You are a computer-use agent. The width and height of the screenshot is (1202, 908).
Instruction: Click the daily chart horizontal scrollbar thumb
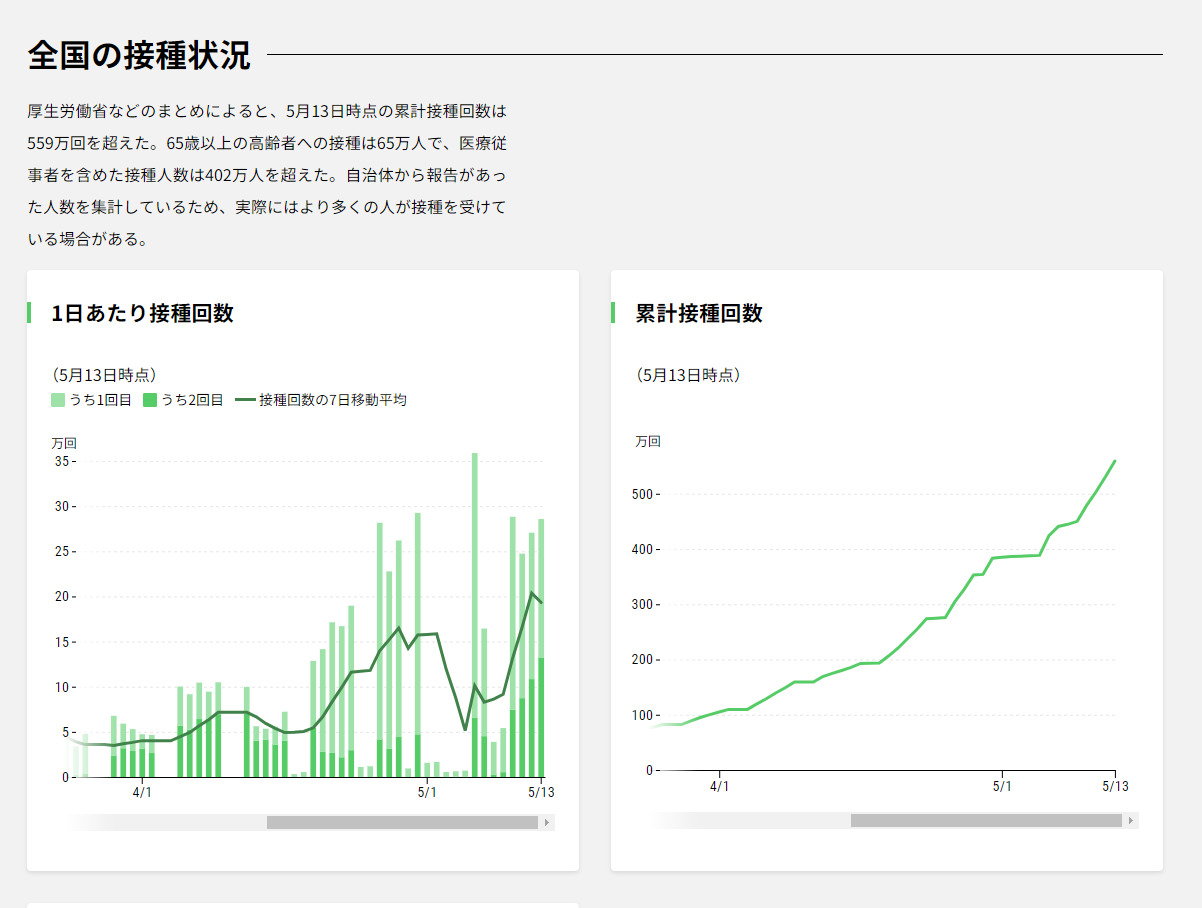(x=402, y=822)
